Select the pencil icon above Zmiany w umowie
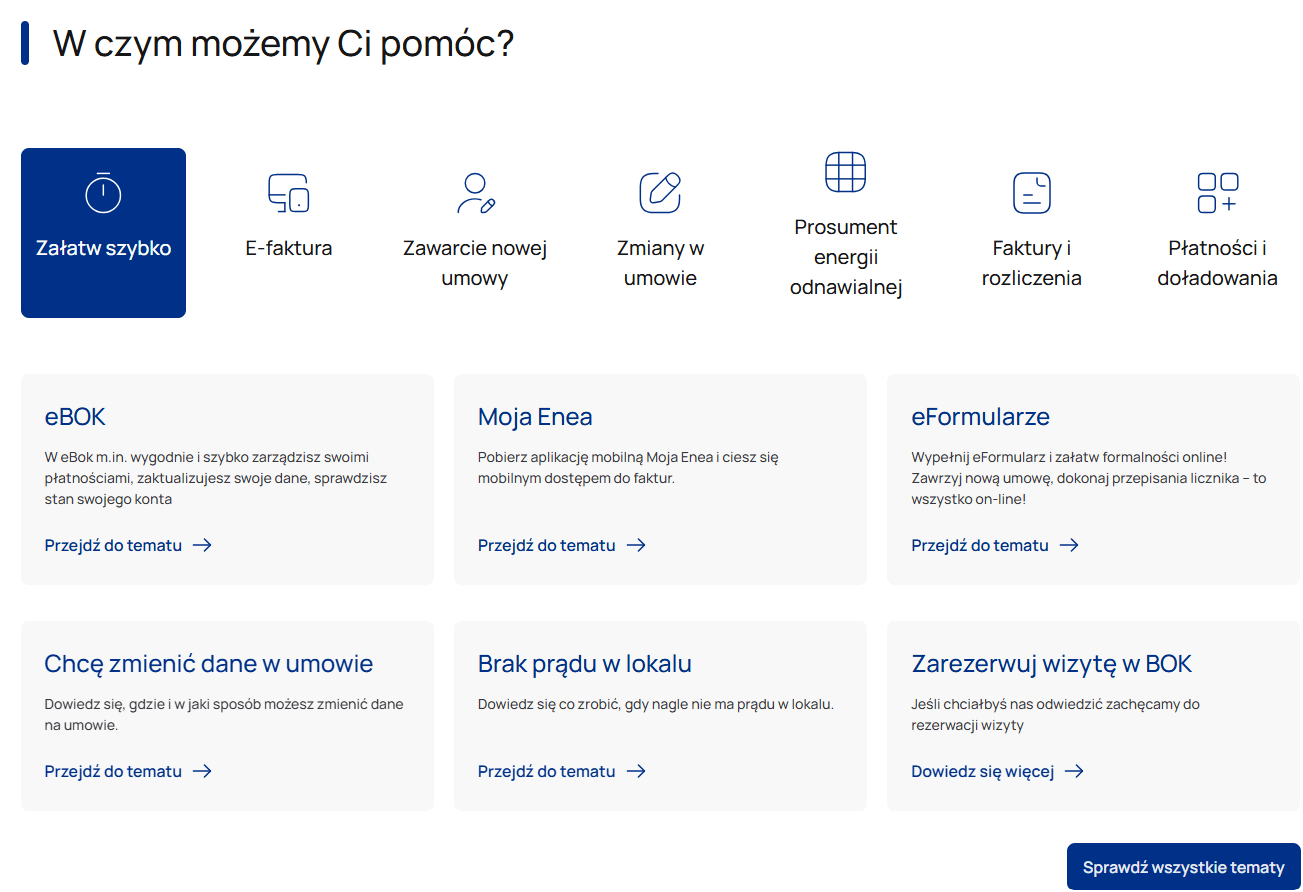1303x892 pixels. [660, 190]
